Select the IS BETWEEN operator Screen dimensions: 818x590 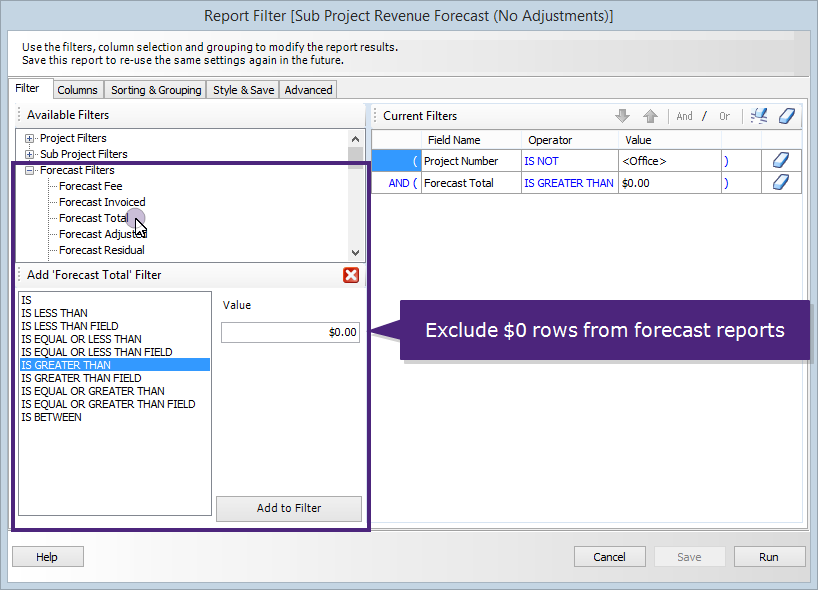[x=51, y=417]
